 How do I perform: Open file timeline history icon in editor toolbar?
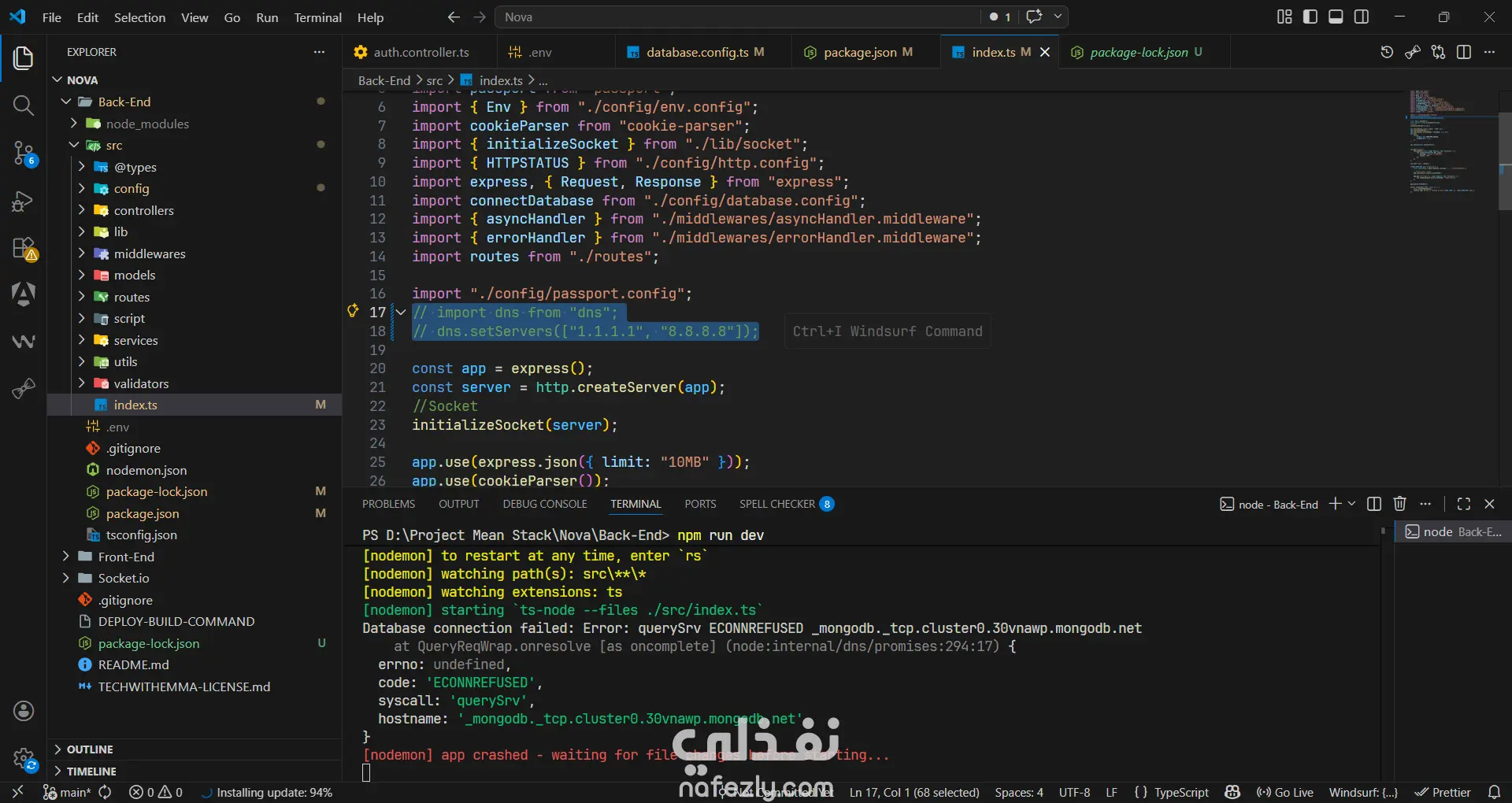click(x=1387, y=52)
